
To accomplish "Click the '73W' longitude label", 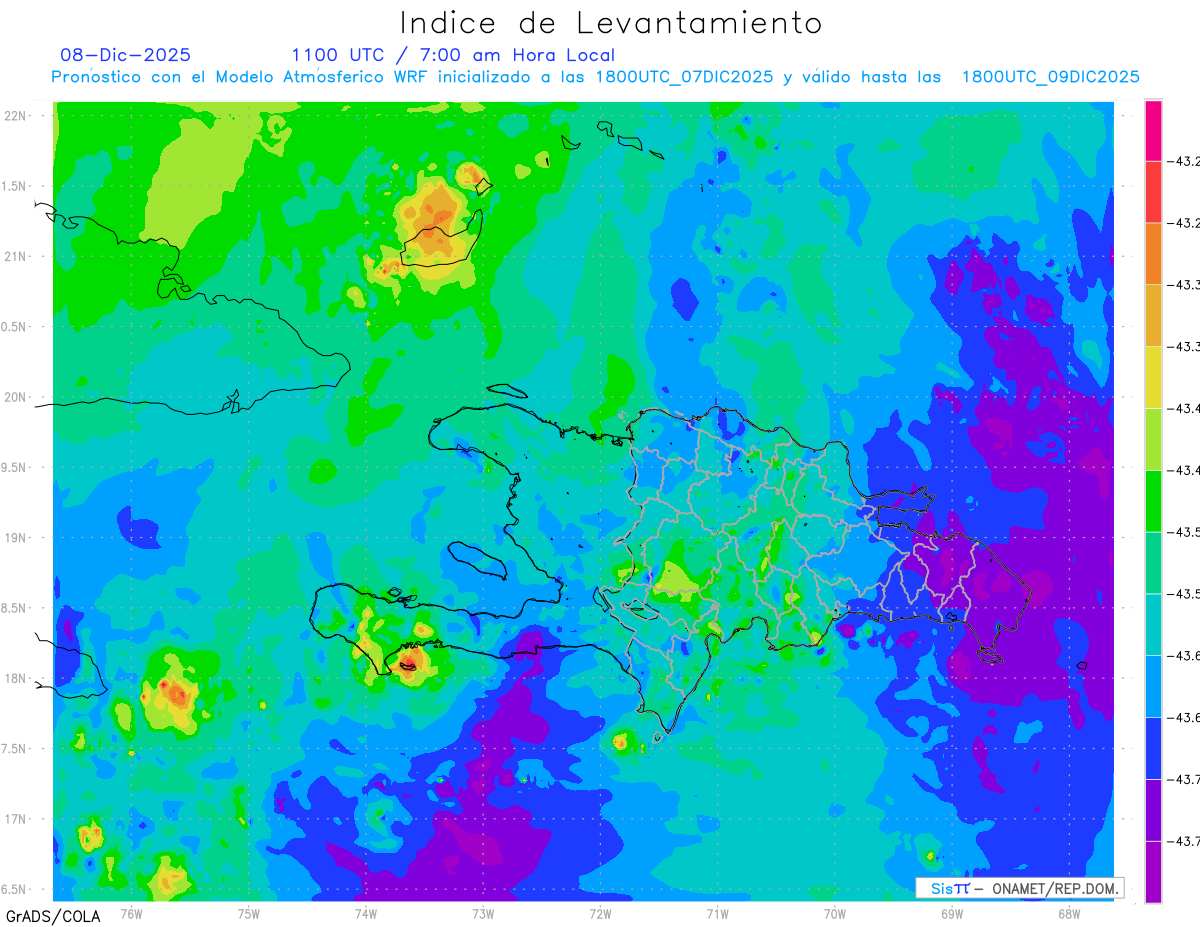I will click(483, 913).
